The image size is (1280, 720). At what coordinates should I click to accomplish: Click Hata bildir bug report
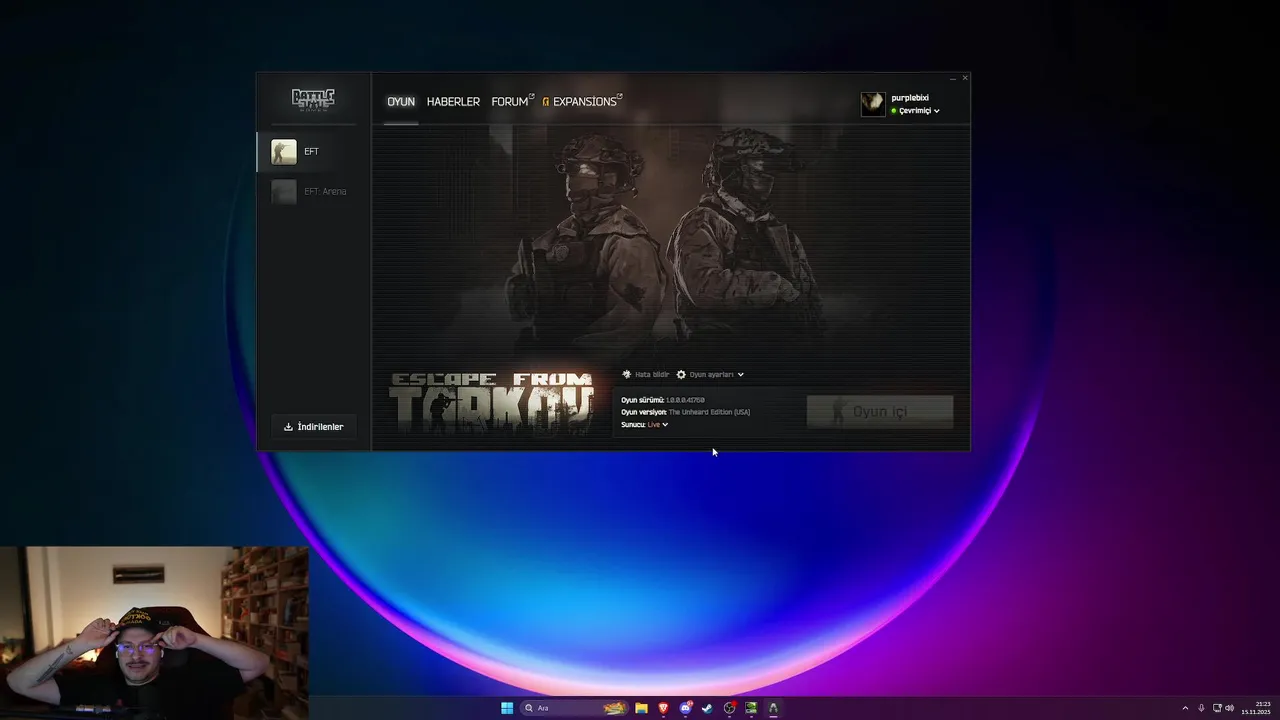coord(645,374)
